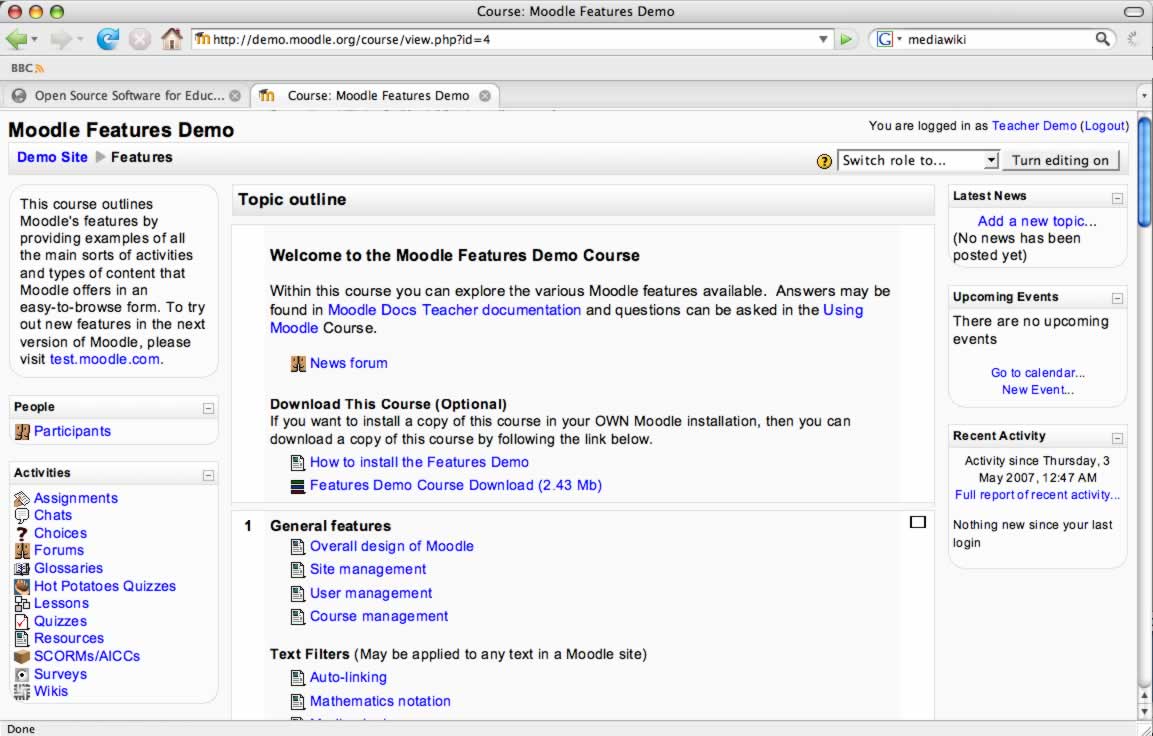Click the Lessons icon

22,604
